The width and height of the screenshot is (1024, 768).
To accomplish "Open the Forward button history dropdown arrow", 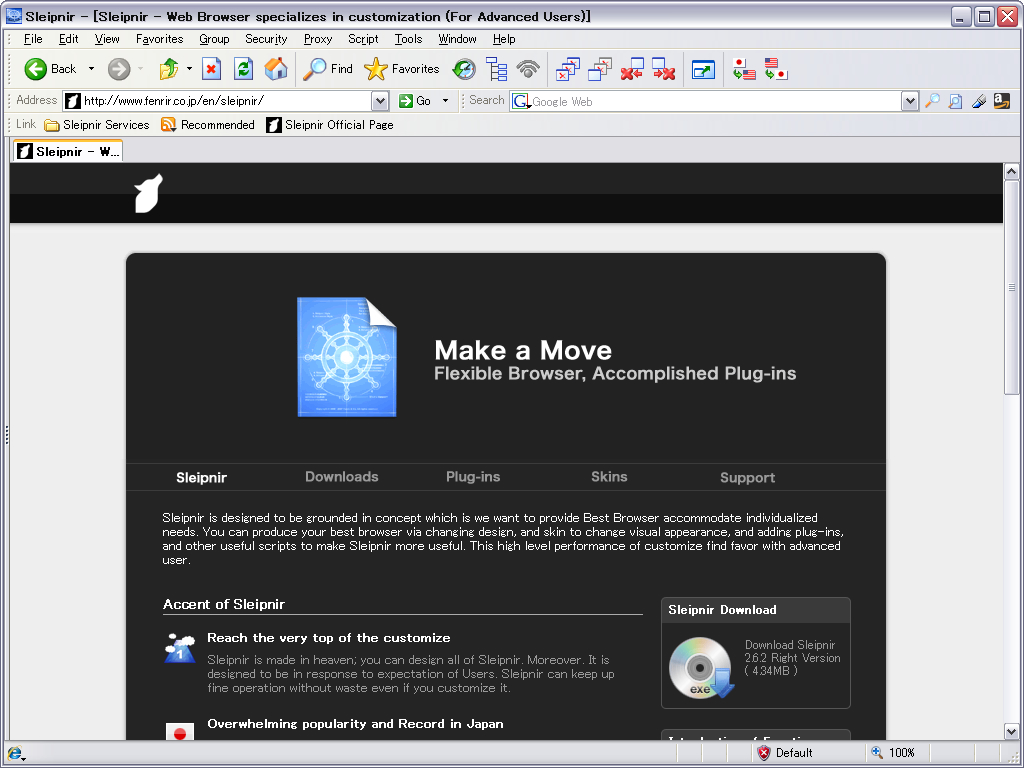I will 140,69.
